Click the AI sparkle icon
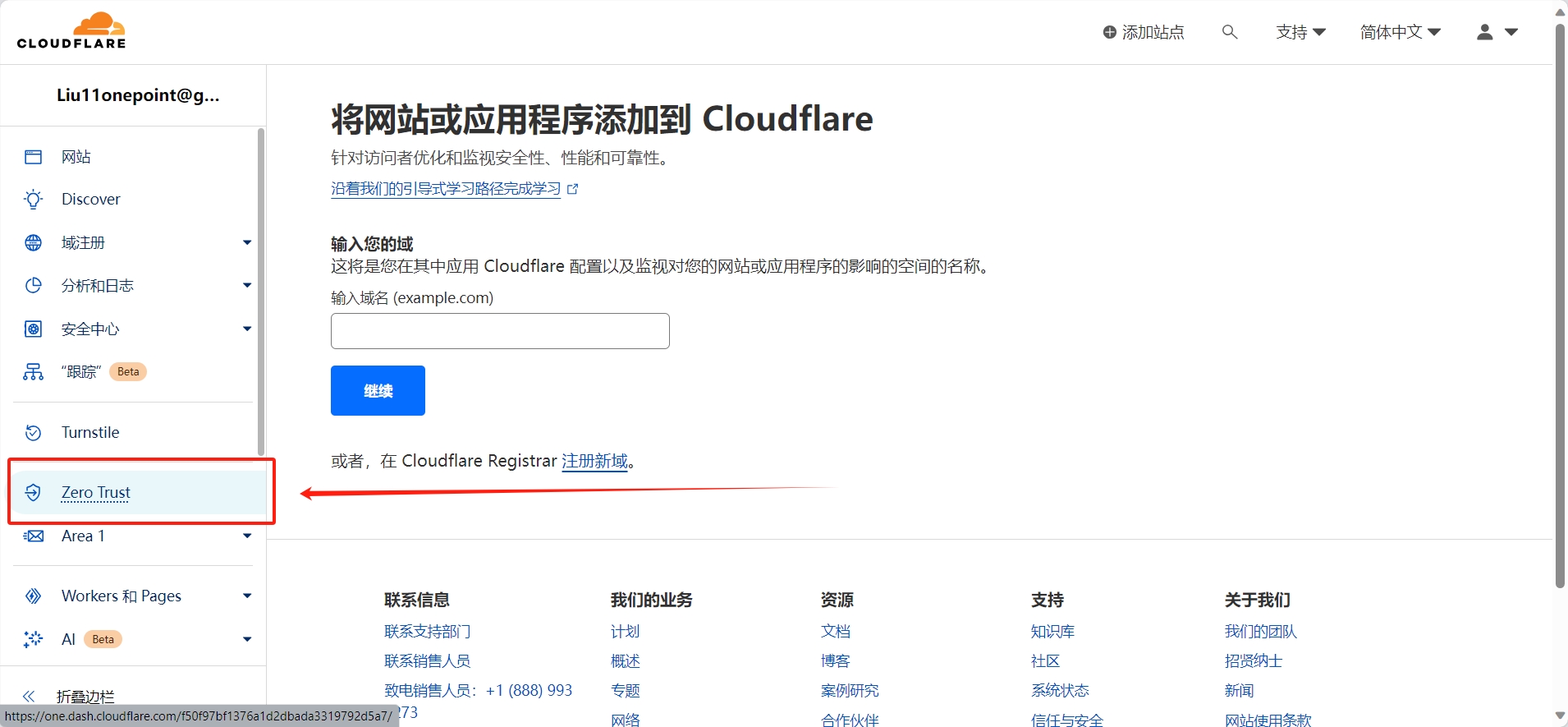This screenshot has height=727, width=1568. 33,639
